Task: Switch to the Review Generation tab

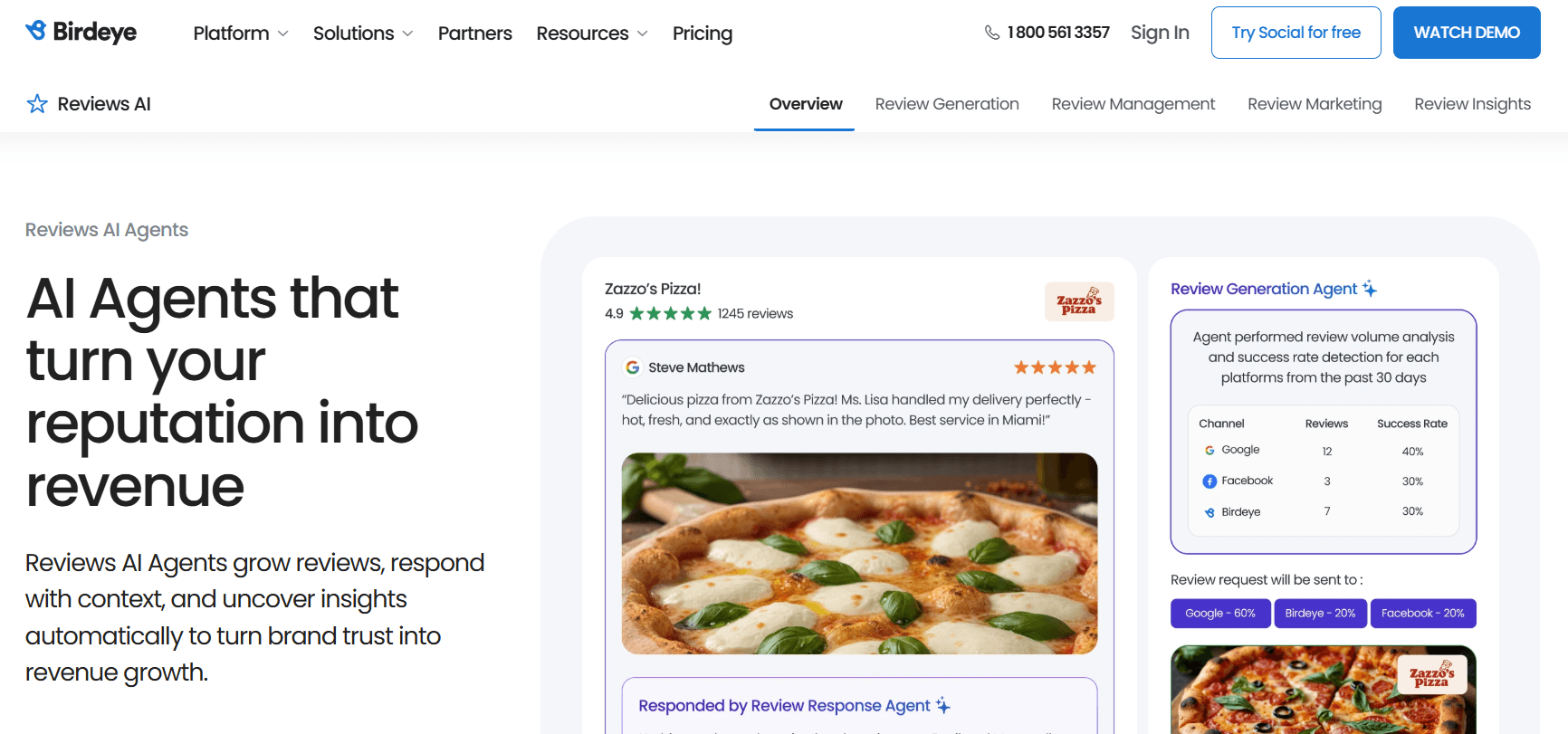Action: 947,104
